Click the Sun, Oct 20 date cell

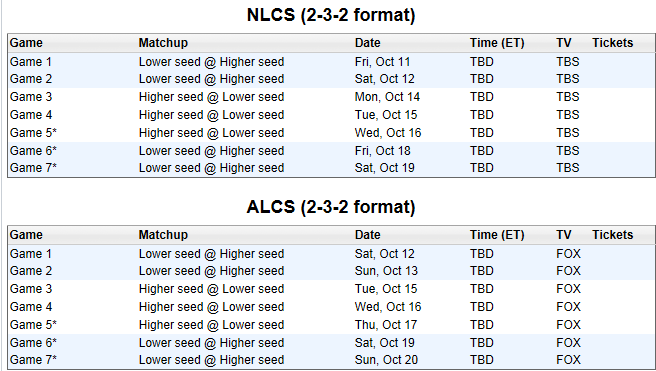coord(386,360)
